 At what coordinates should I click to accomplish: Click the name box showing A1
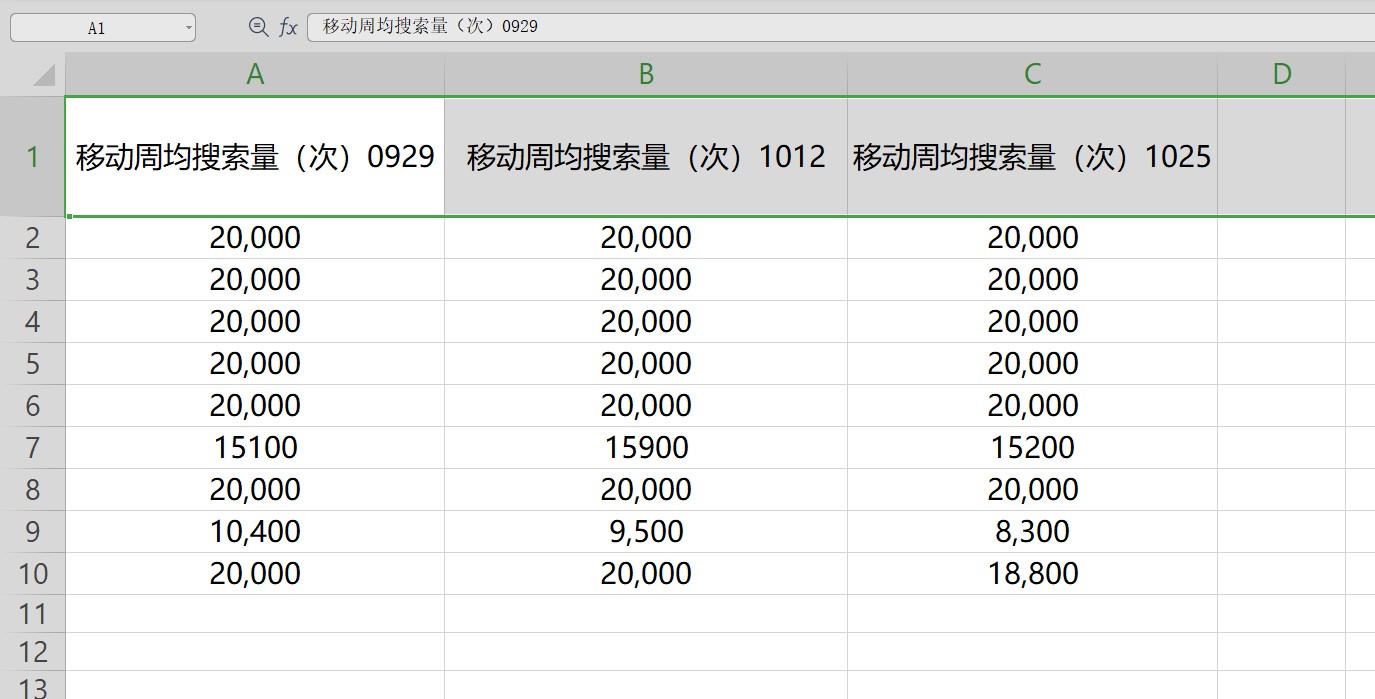96,28
